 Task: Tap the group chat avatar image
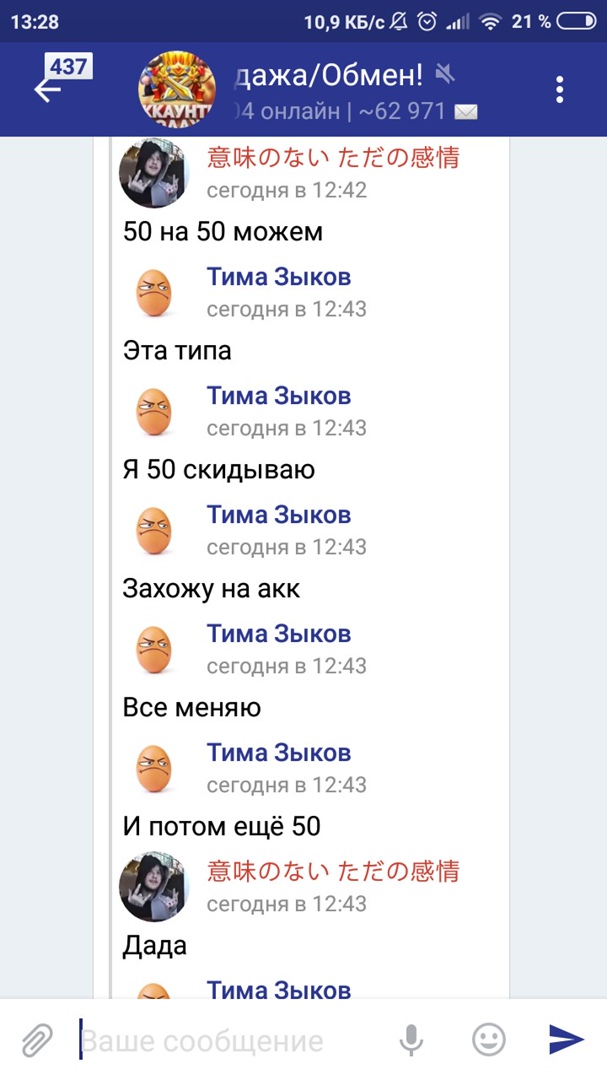click(176, 90)
